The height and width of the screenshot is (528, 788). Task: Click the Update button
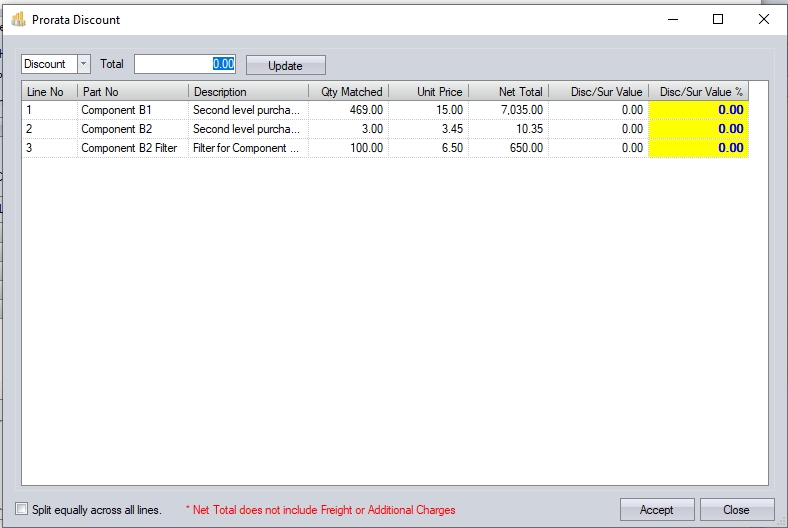pos(285,65)
